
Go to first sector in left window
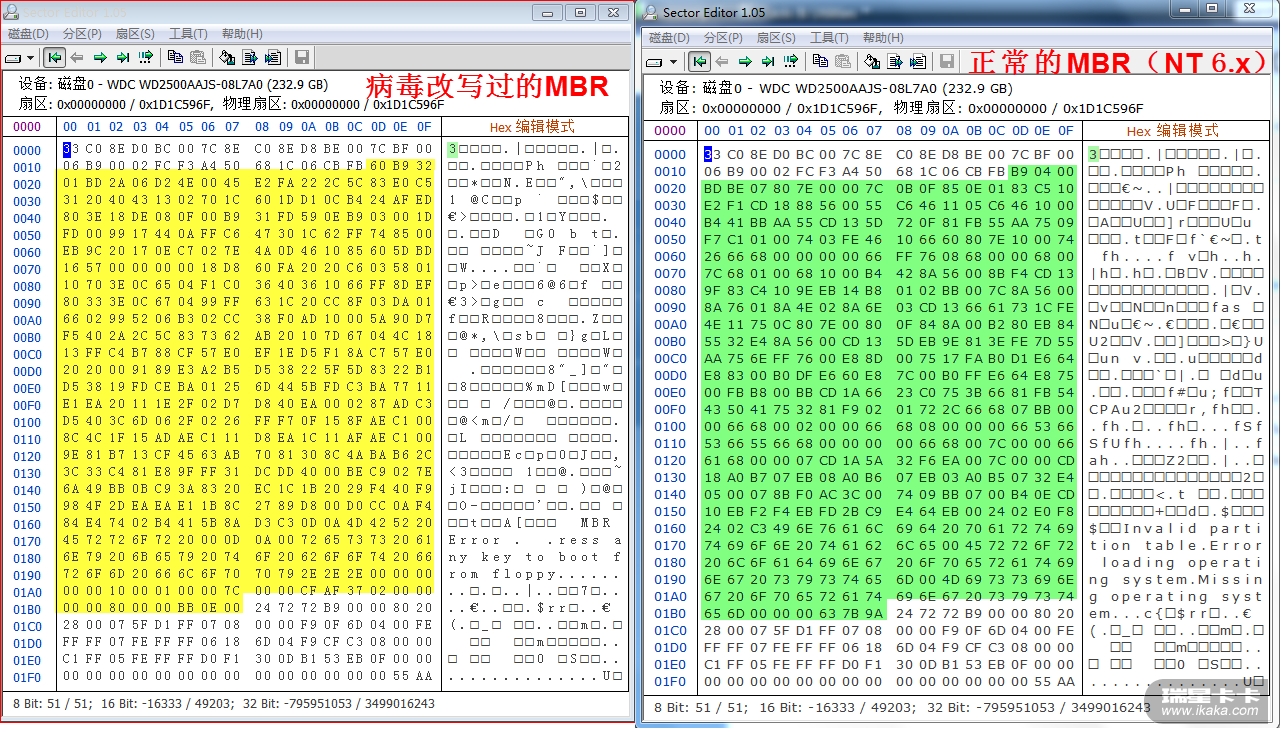click(x=54, y=58)
